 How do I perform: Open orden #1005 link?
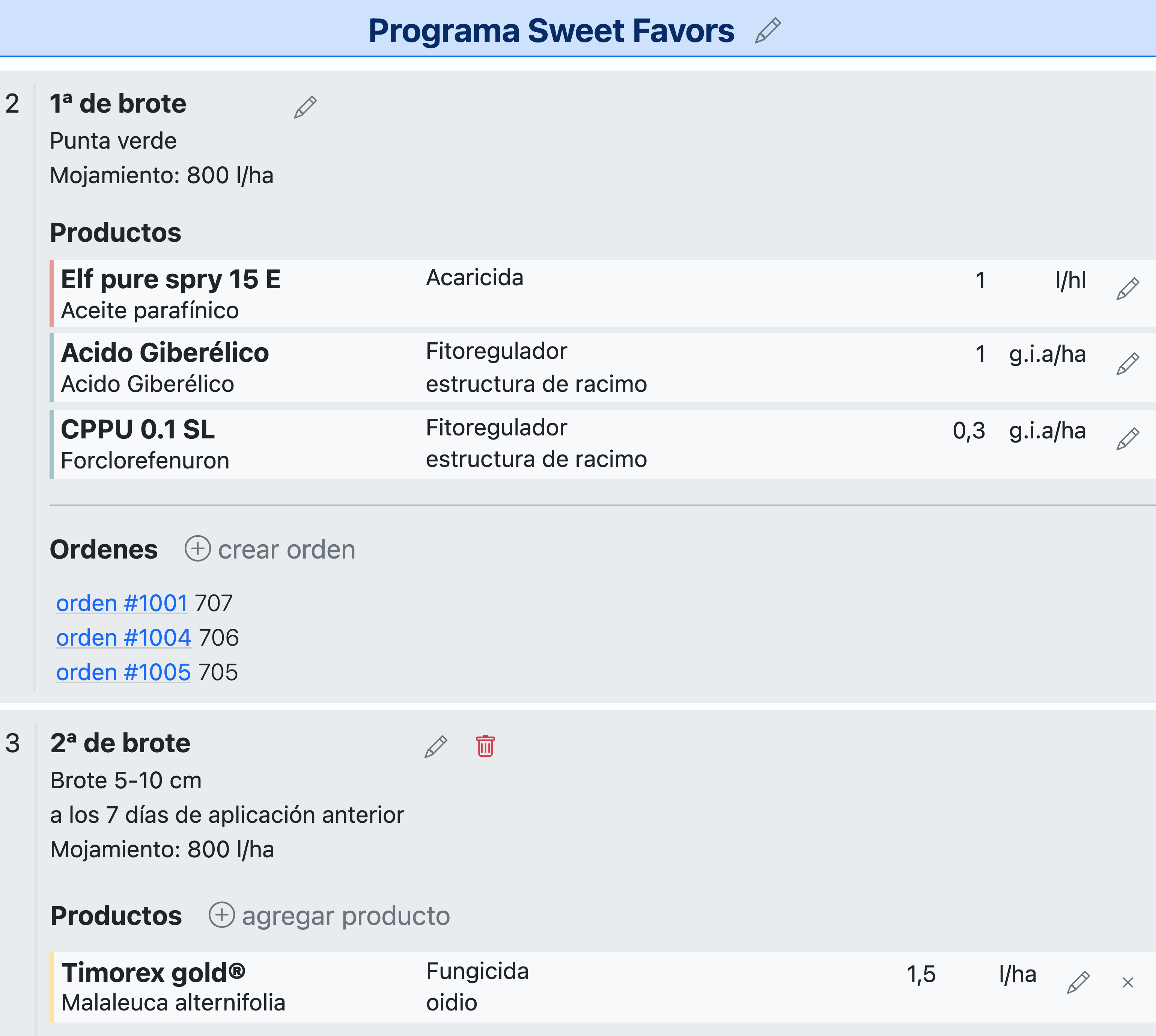point(123,672)
